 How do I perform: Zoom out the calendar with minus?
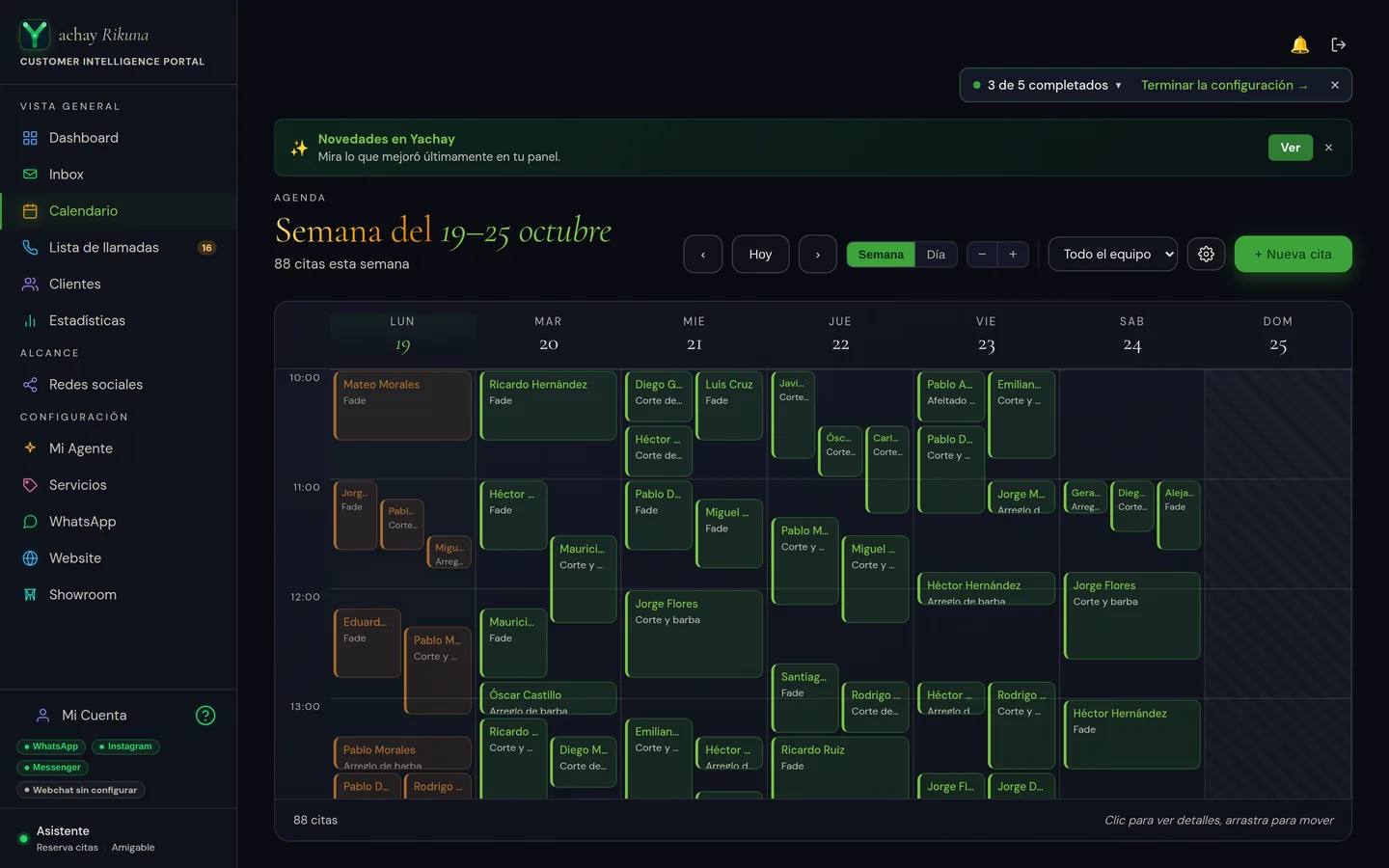point(982,255)
